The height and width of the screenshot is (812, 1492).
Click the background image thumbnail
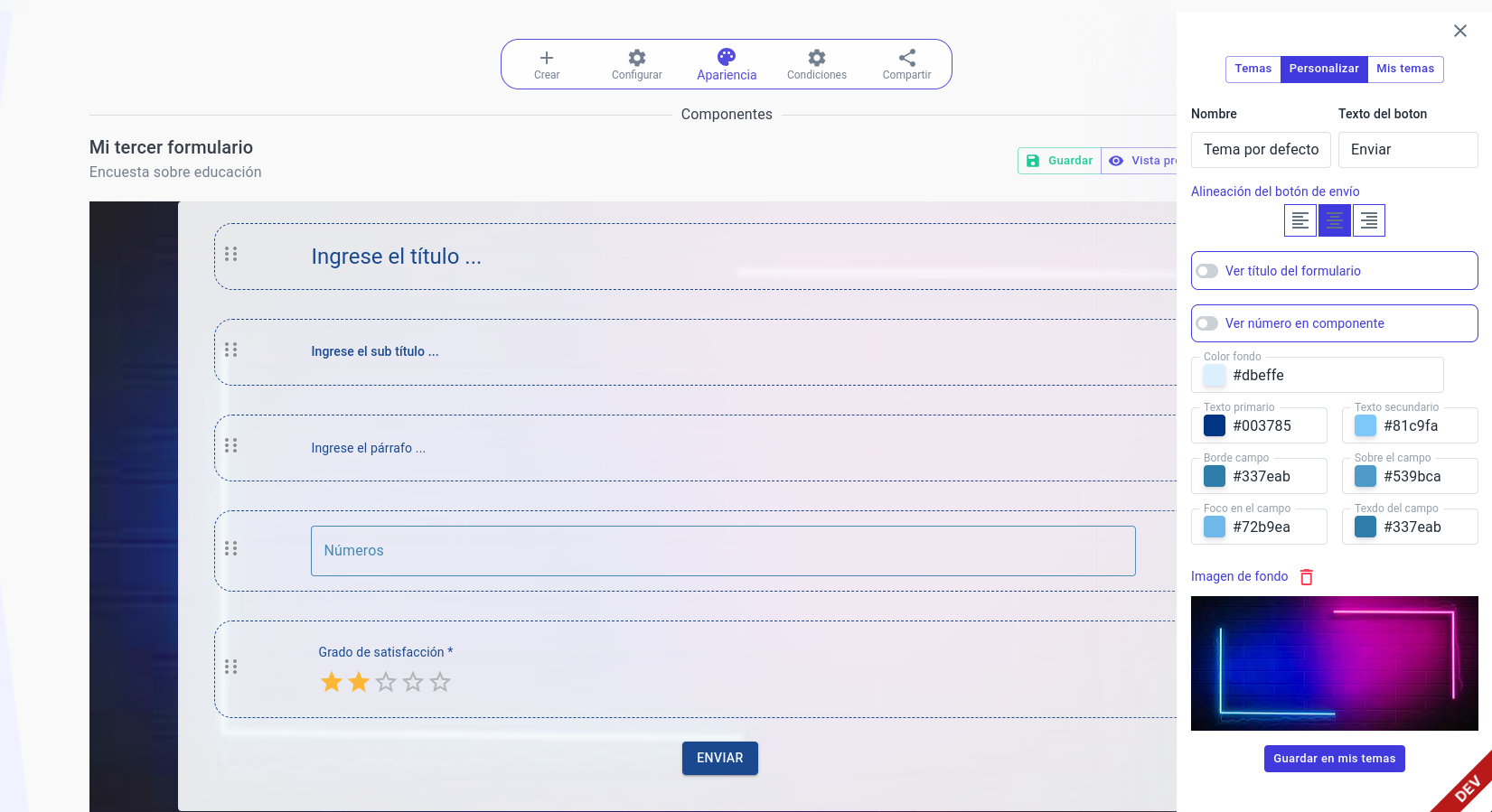pos(1334,663)
